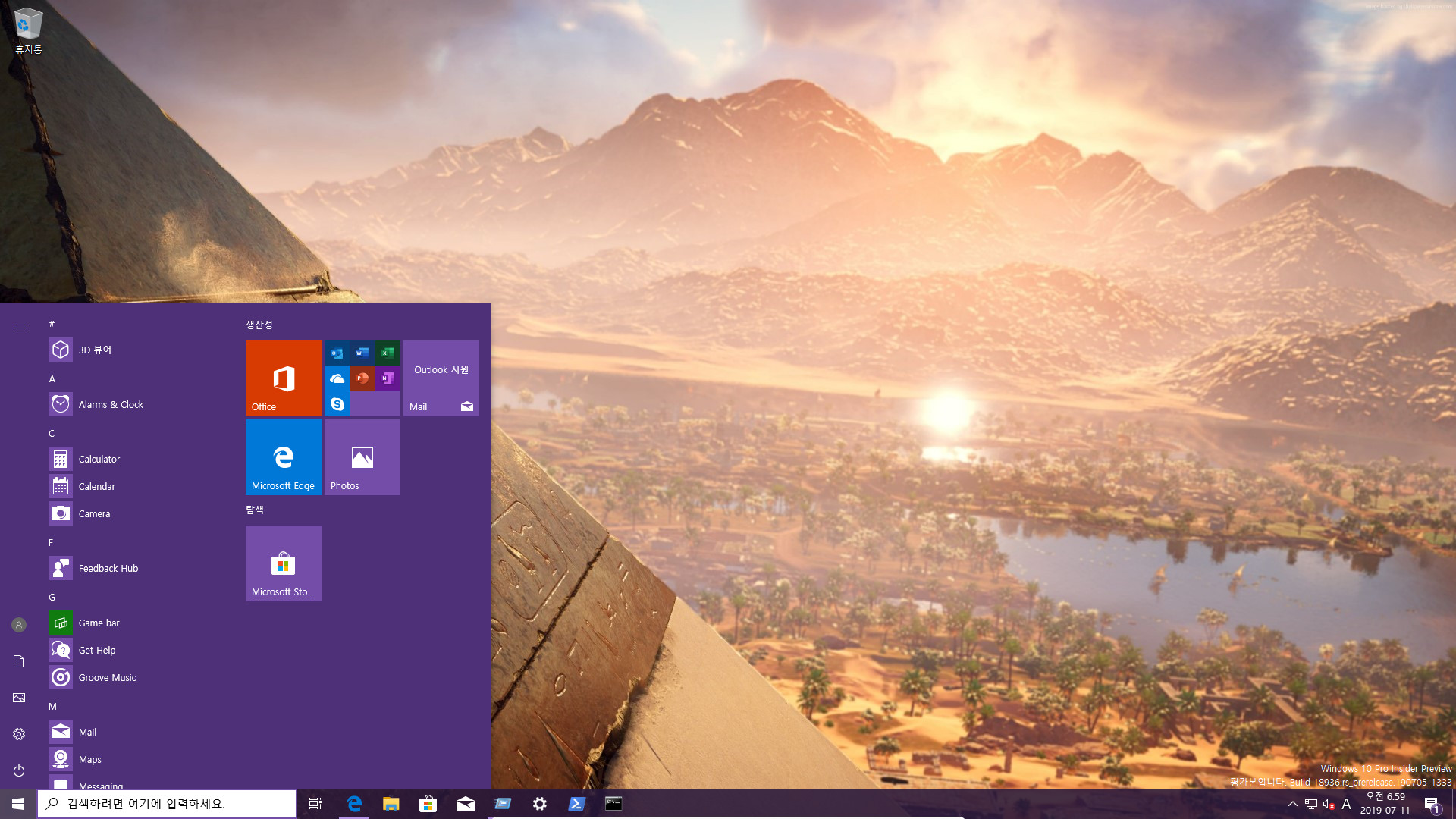Expand Start menu hamburger navigation
Image resolution: width=1456 pixels, height=819 pixels.
[x=19, y=325]
